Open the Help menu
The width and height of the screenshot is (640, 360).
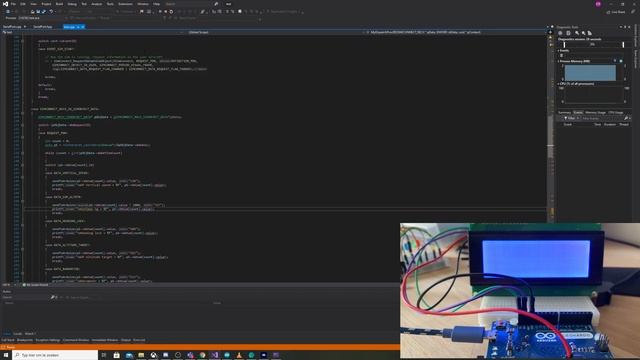(x=156, y=4)
